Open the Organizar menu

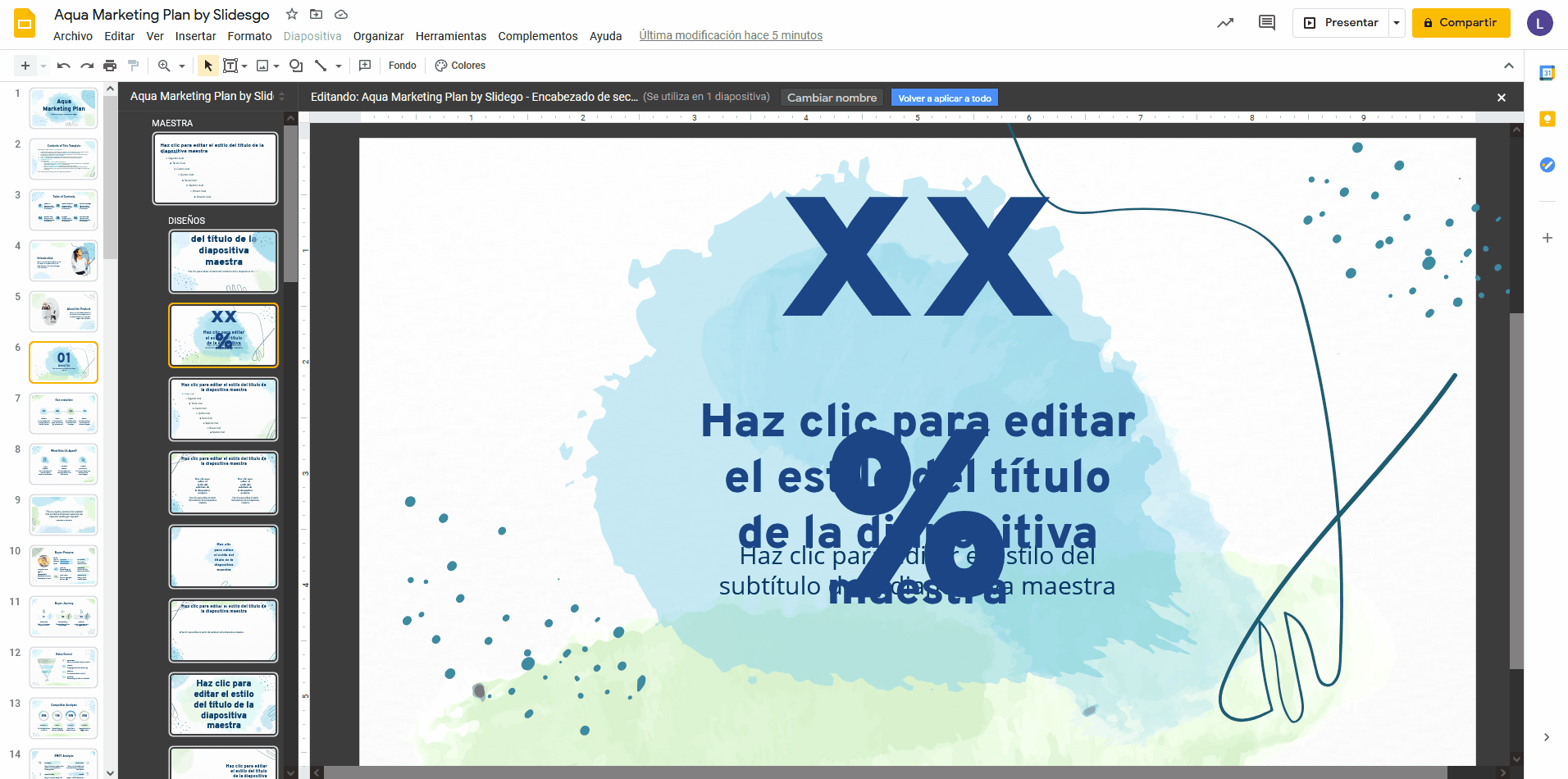(x=379, y=36)
